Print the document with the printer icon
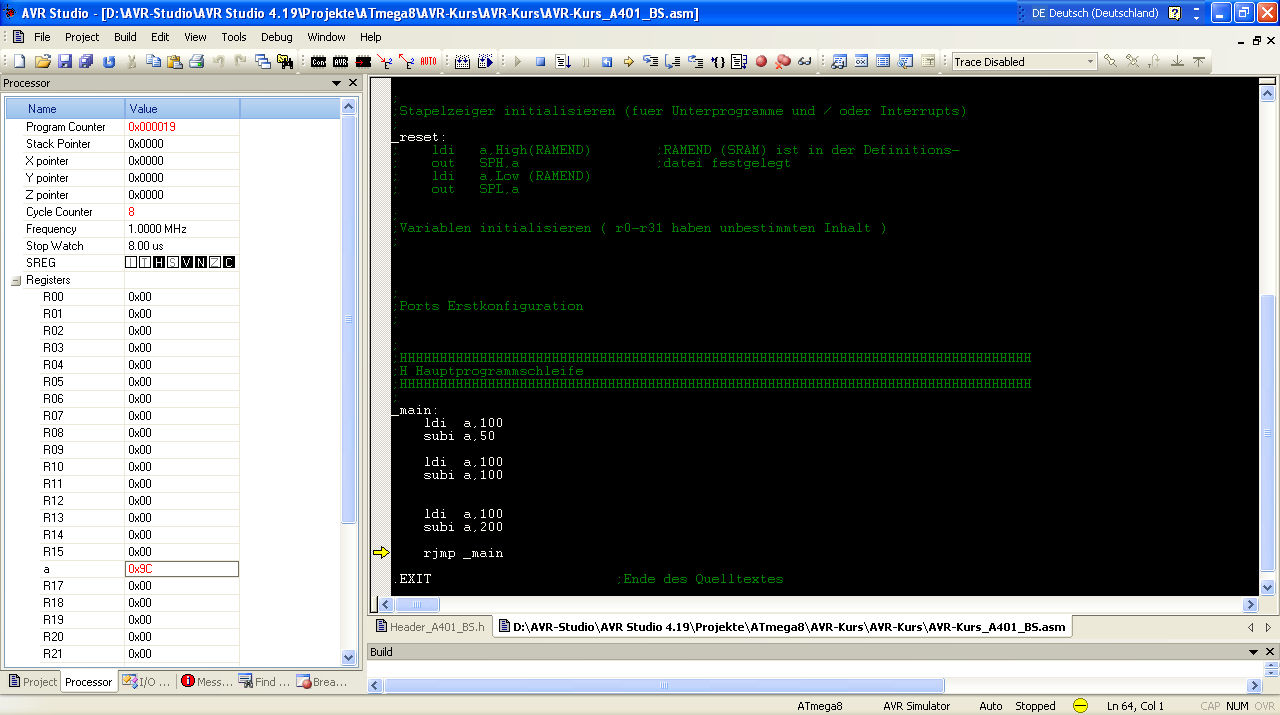The width and height of the screenshot is (1280, 715). point(197,62)
